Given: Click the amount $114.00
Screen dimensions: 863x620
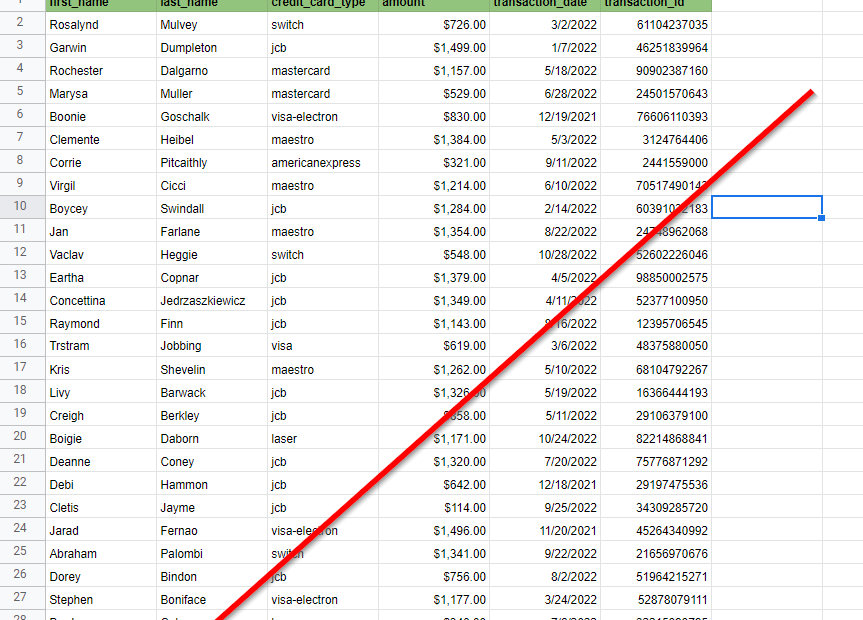Looking at the screenshot, I should 434,507.
